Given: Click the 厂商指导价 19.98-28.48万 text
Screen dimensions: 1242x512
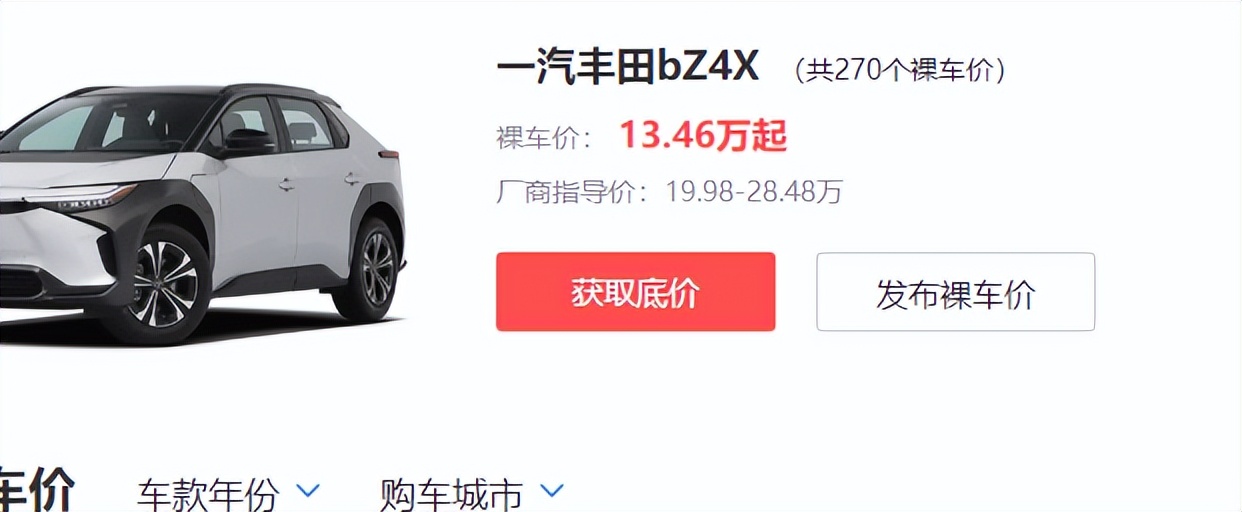Looking at the screenshot, I should 669,191.
